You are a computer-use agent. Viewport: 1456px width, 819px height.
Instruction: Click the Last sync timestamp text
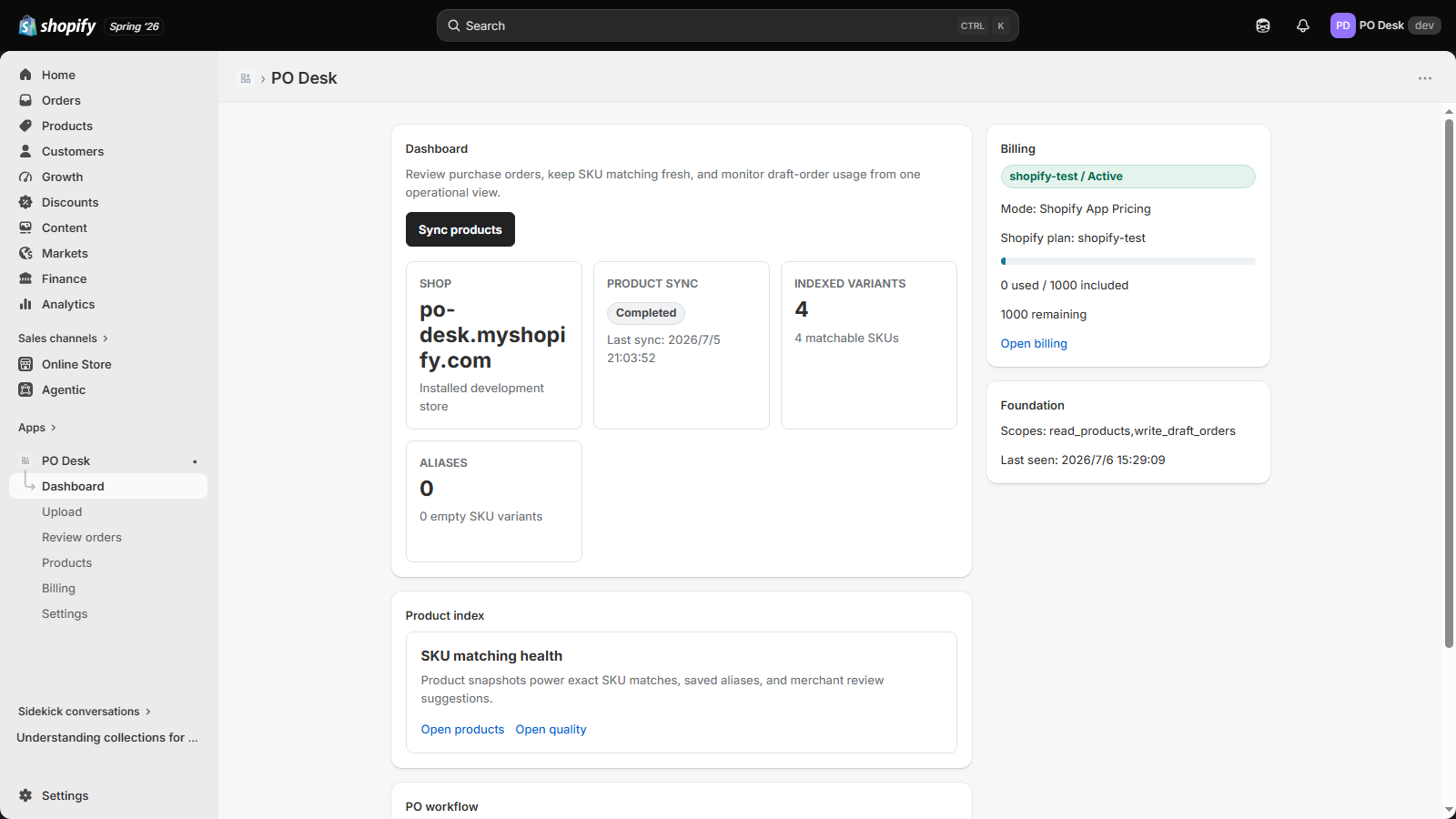pos(663,349)
